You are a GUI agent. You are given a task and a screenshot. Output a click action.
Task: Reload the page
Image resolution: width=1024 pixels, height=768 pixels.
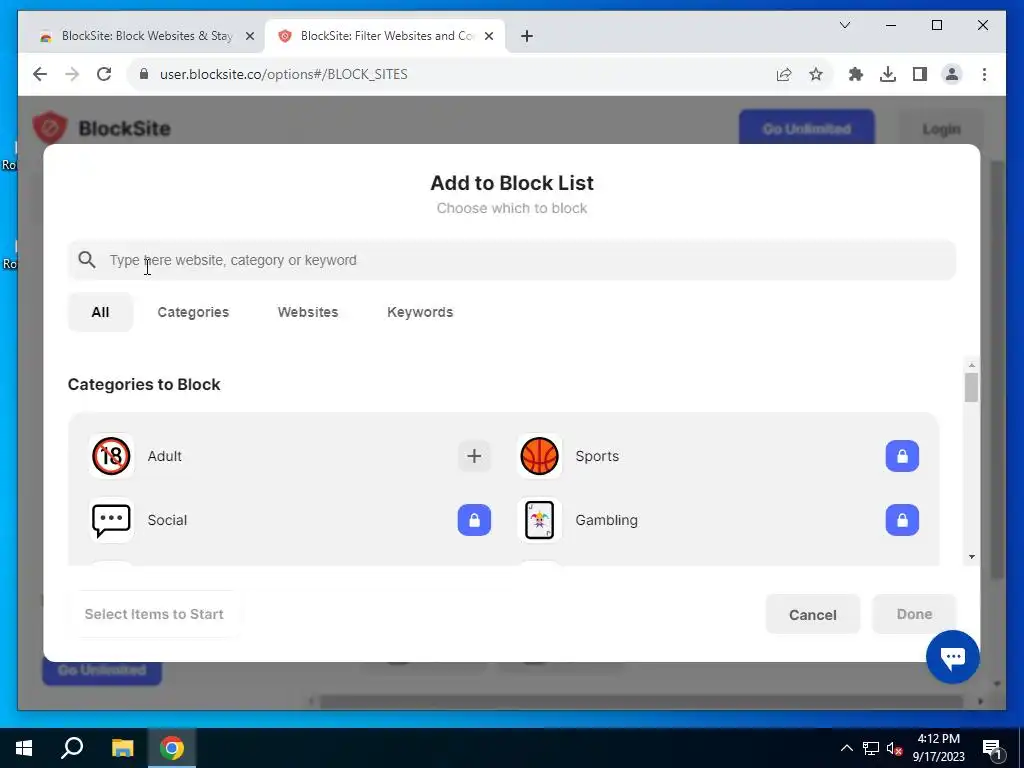[104, 74]
